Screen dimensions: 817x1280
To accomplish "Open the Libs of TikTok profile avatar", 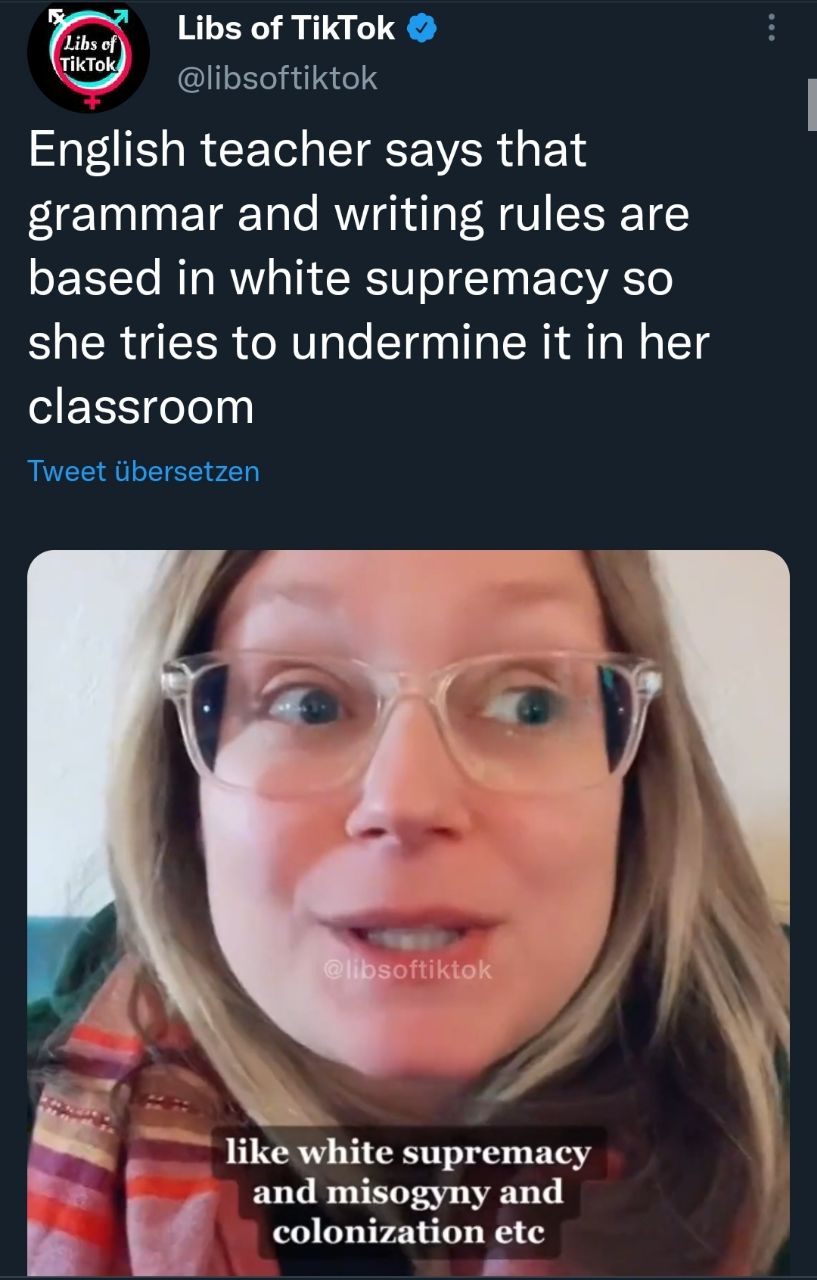I will pyautogui.click(x=88, y=58).
